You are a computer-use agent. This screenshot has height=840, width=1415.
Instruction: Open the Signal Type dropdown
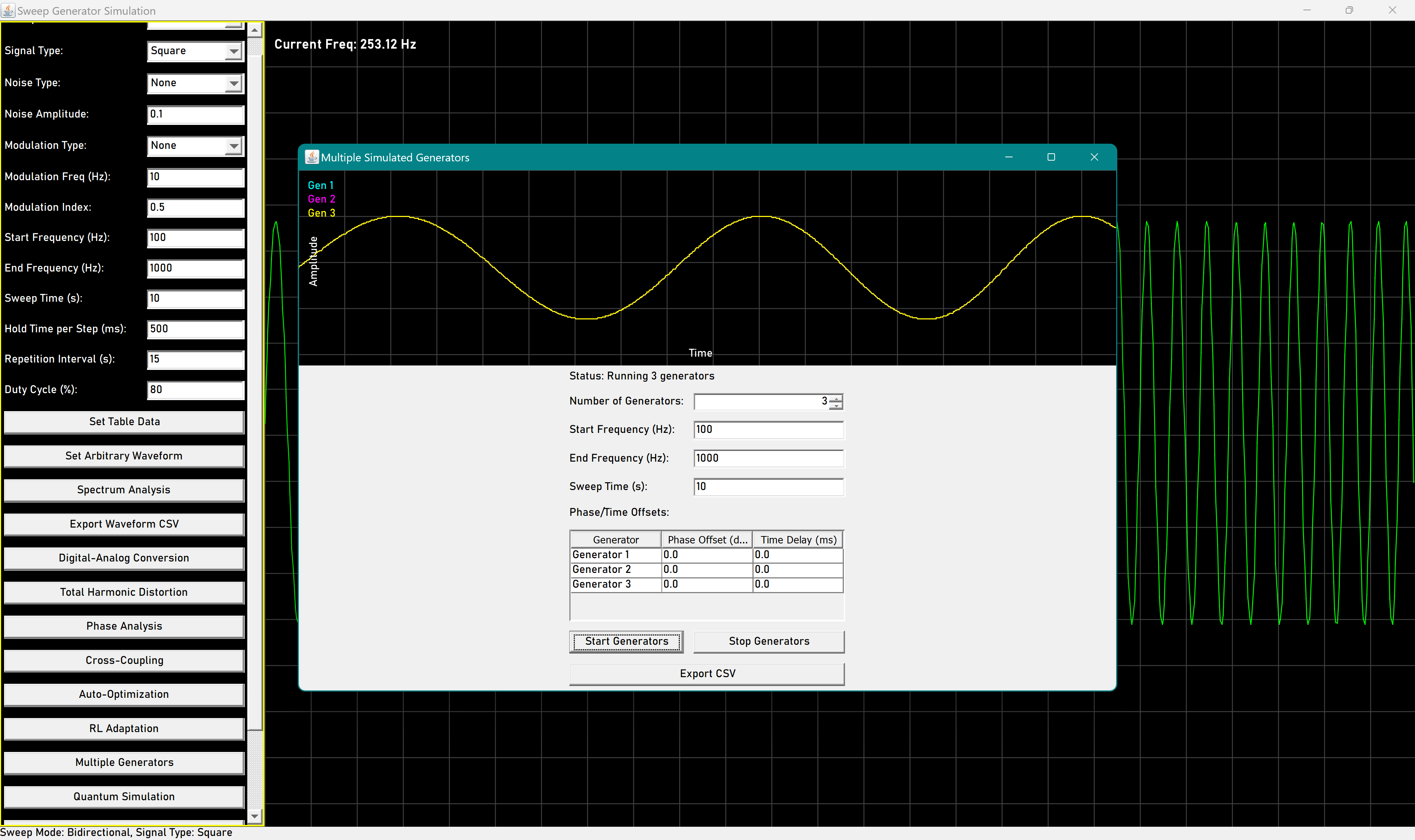(233, 51)
